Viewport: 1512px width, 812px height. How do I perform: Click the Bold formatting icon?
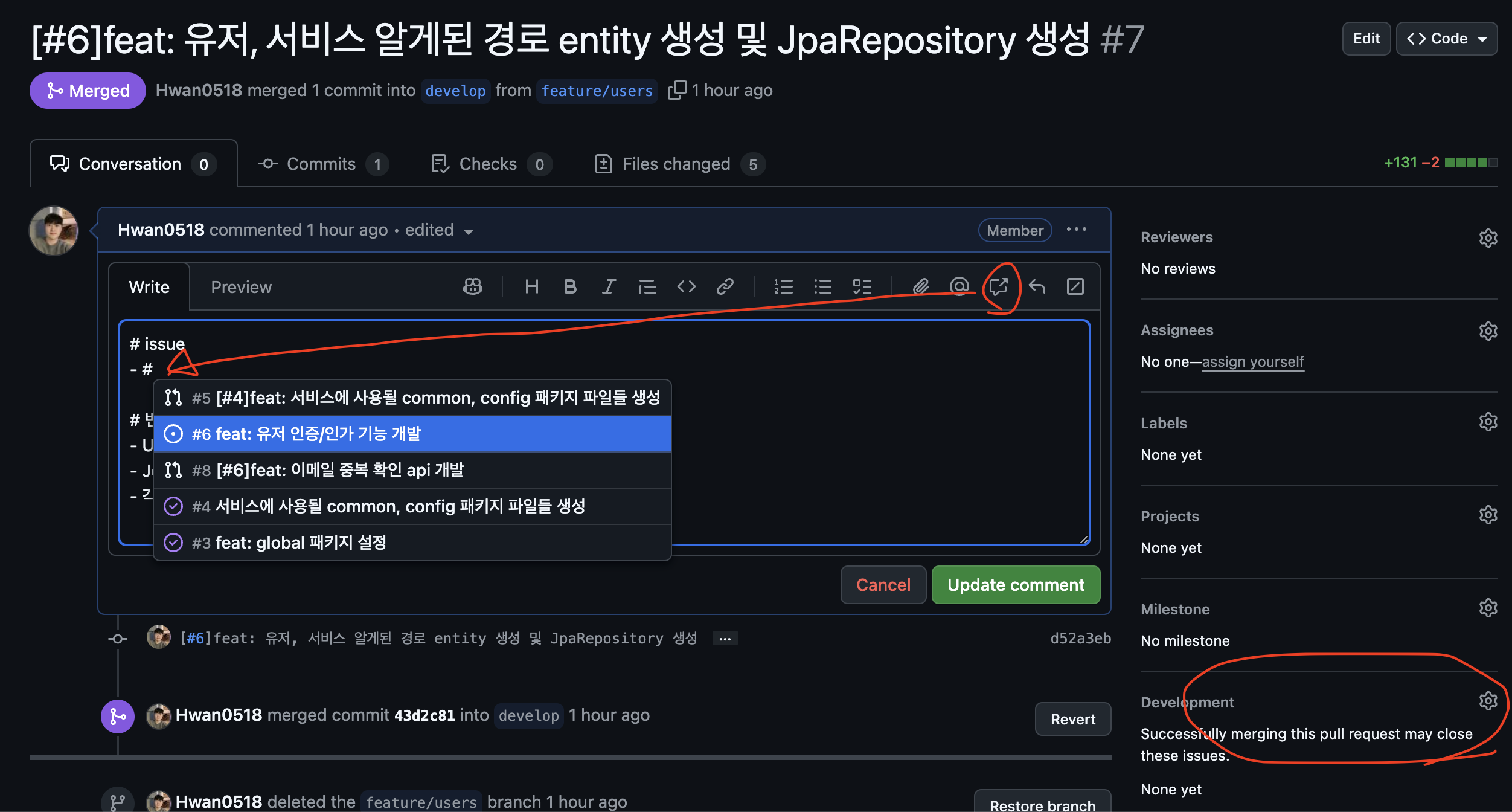pyautogui.click(x=569, y=286)
